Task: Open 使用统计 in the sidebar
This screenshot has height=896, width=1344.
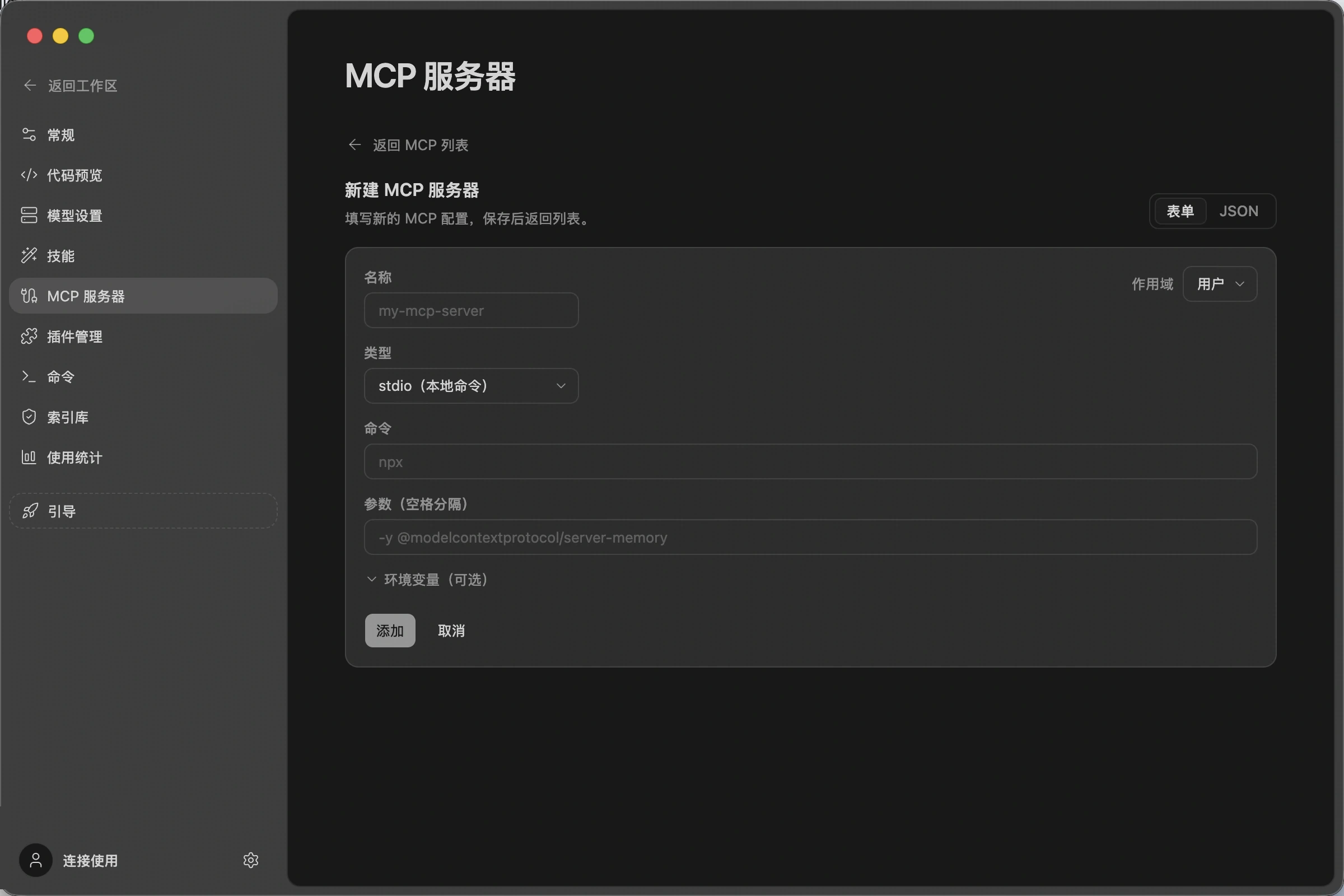Action: (x=143, y=457)
